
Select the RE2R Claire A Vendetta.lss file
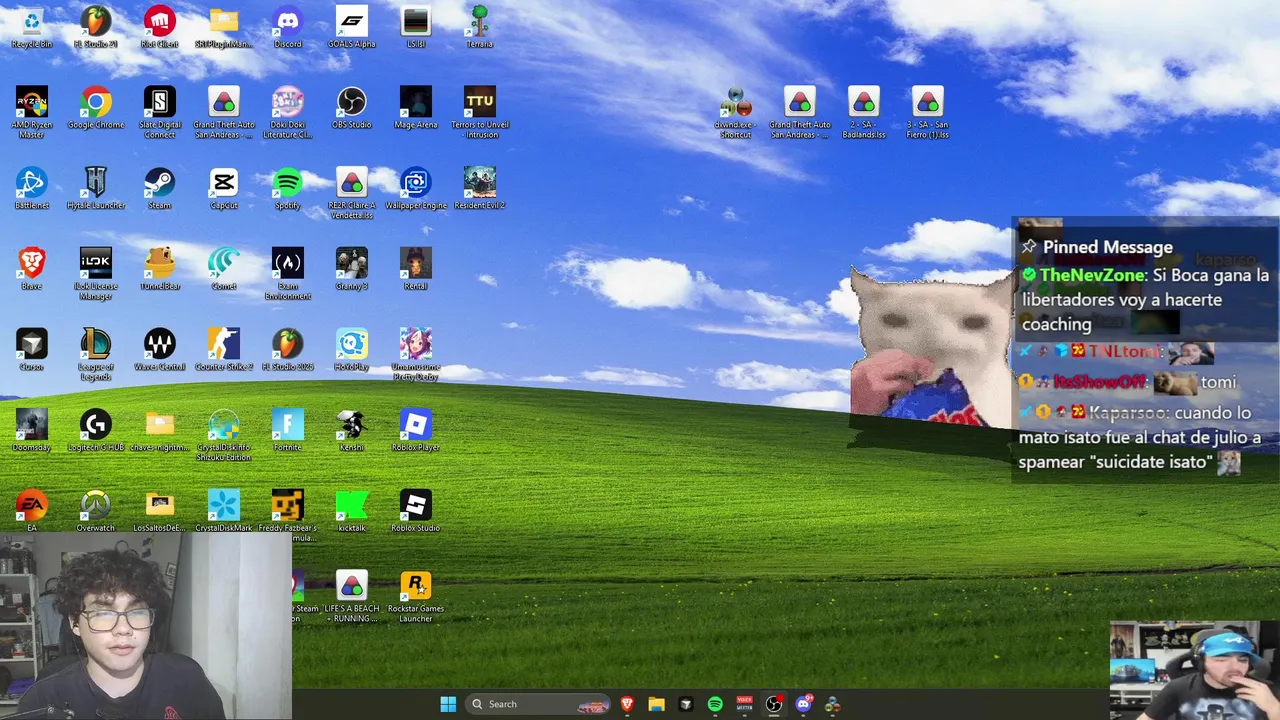352,193
